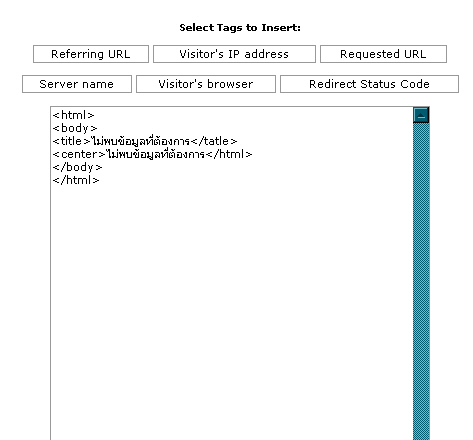473x440 pixels.
Task: Click the Thai text after the <title> tag
Action: (x=140, y=141)
